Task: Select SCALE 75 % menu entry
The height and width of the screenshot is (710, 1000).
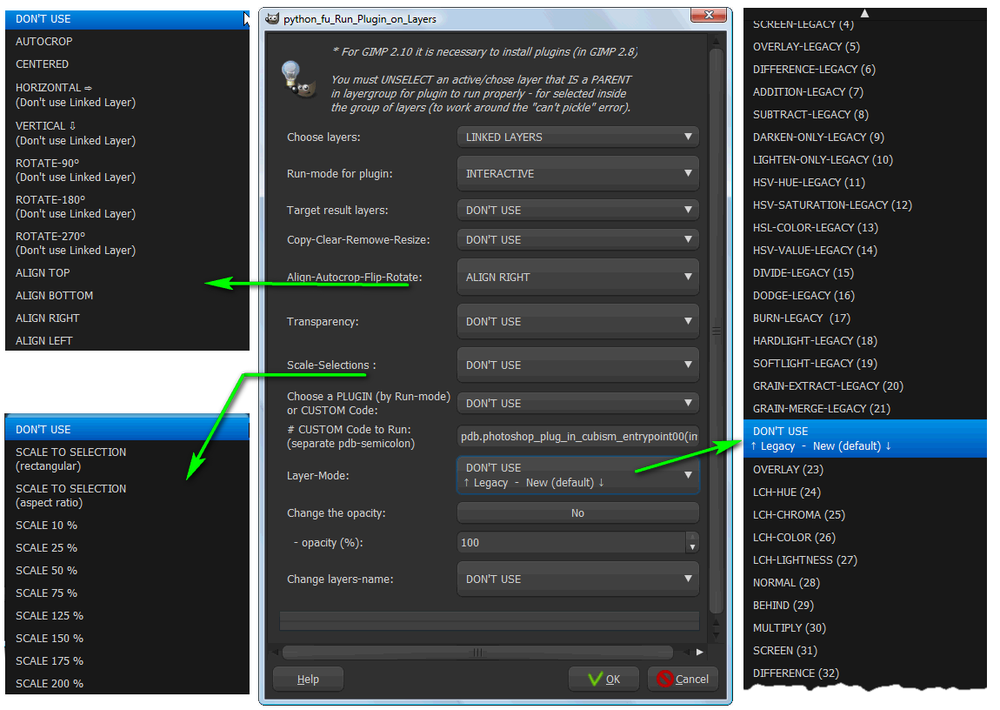Action: pos(127,593)
